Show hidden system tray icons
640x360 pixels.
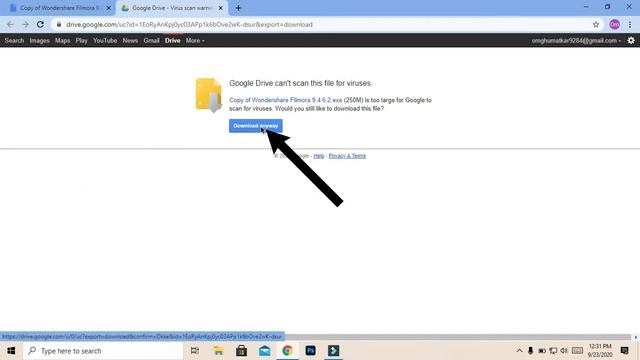[519, 351]
